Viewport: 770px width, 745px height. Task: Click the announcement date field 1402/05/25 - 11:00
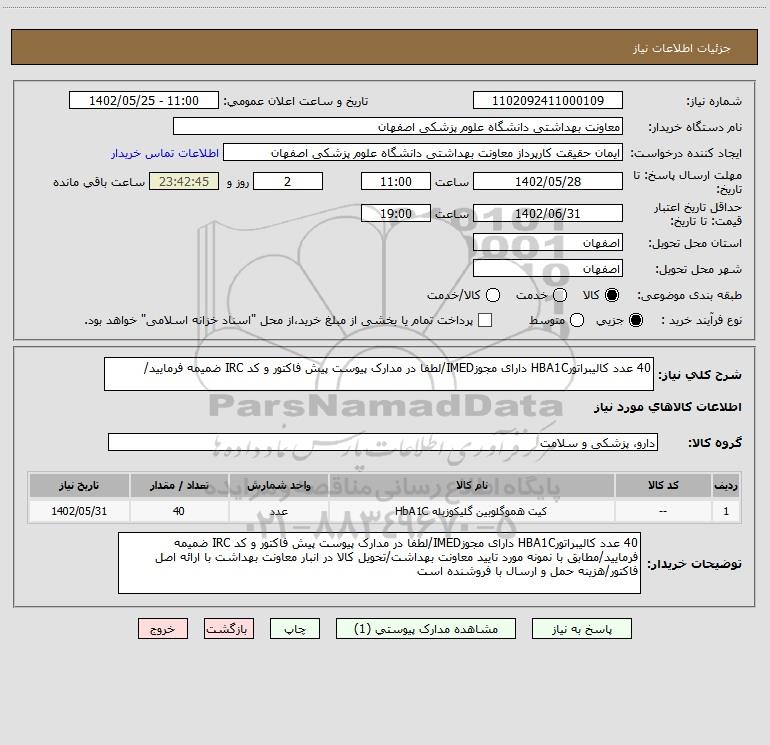click(x=144, y=100)
